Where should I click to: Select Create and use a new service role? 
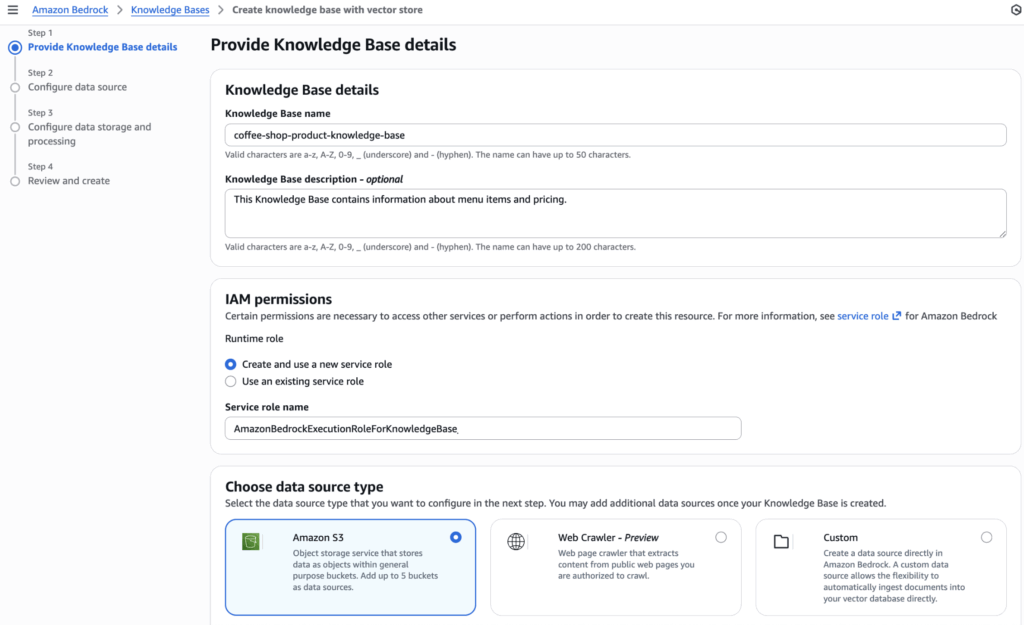coord(231,364)
